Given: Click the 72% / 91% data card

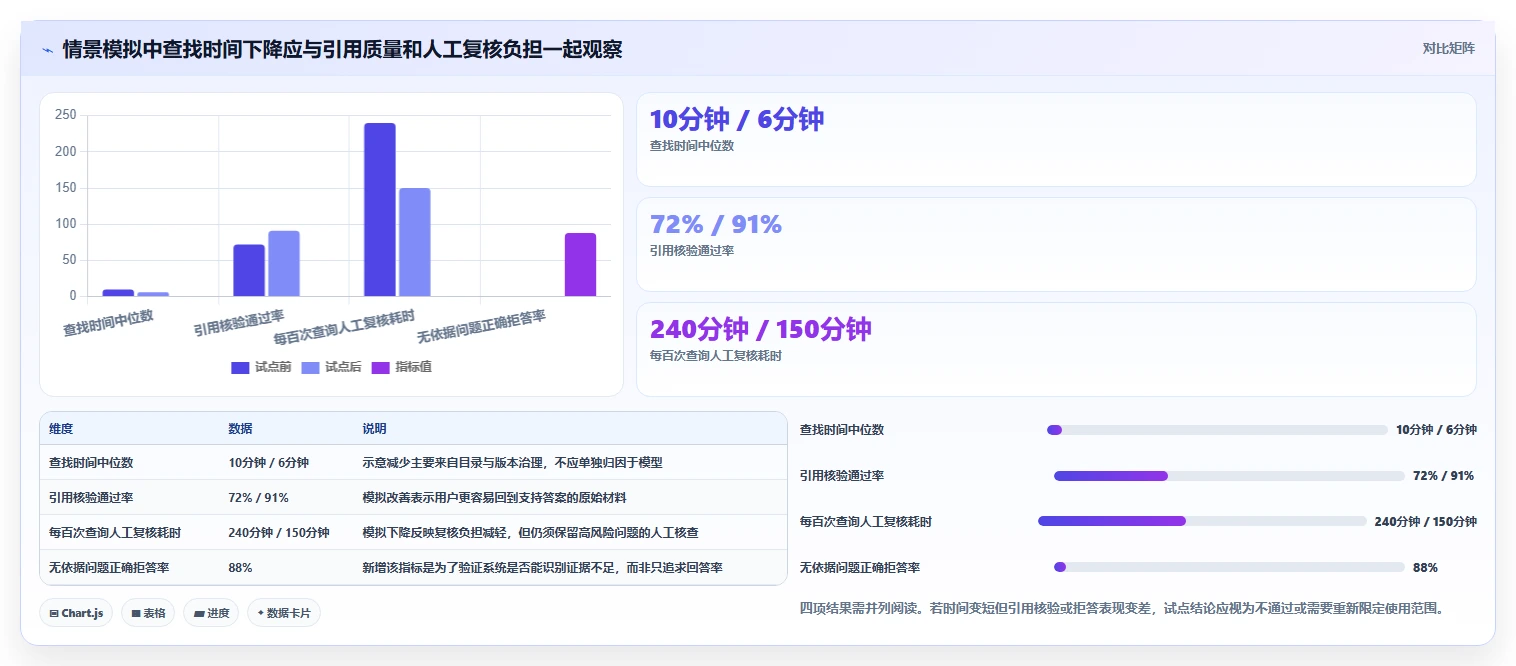Looking at the screenshot, I should [x=1056, y=245].
